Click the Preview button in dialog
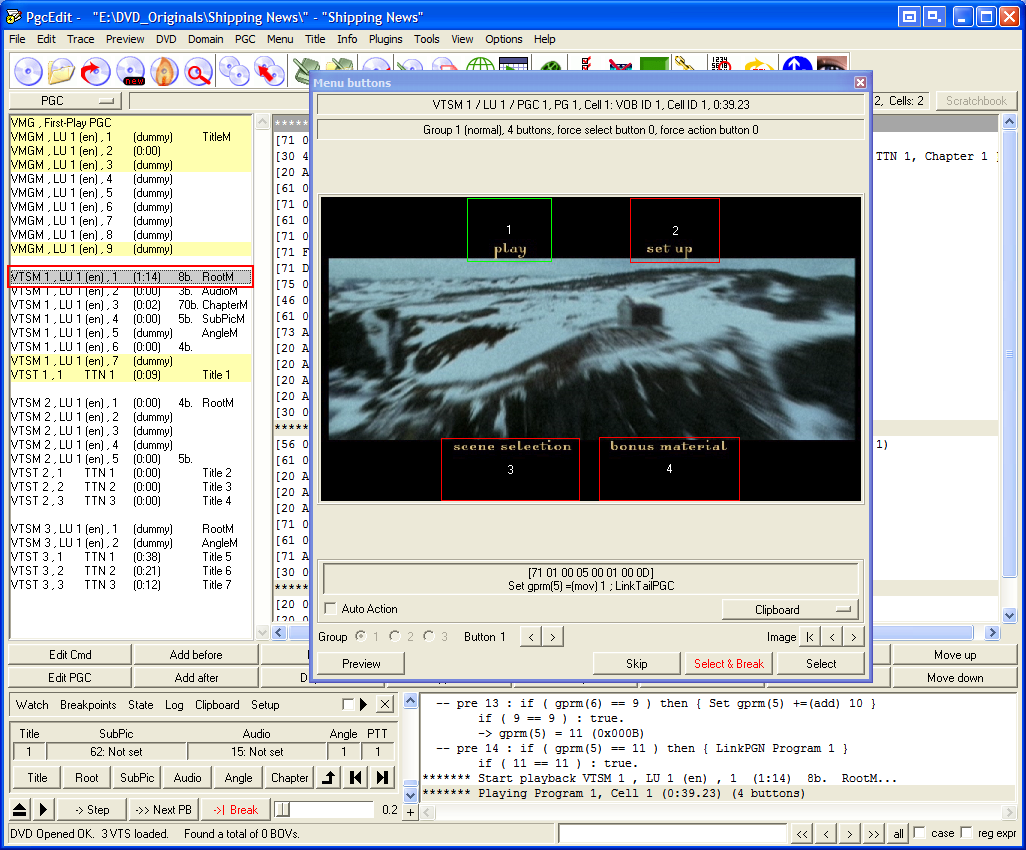 (x=361, y=663)
